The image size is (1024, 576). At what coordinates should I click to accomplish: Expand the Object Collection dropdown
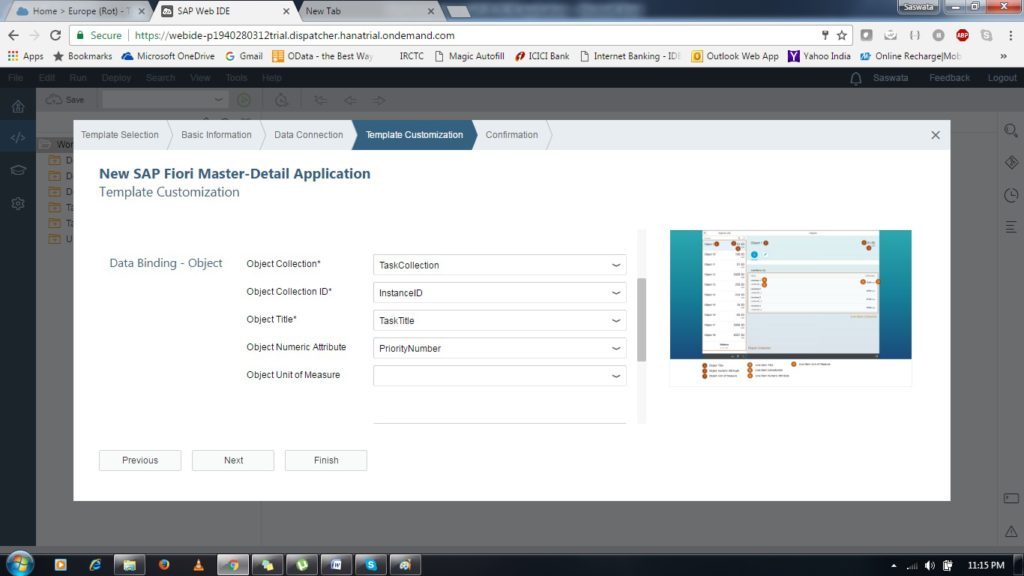pos(616,265)
